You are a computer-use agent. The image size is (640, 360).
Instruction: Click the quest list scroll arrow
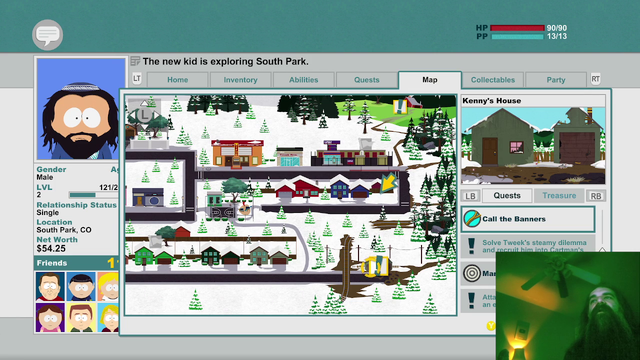602,249
